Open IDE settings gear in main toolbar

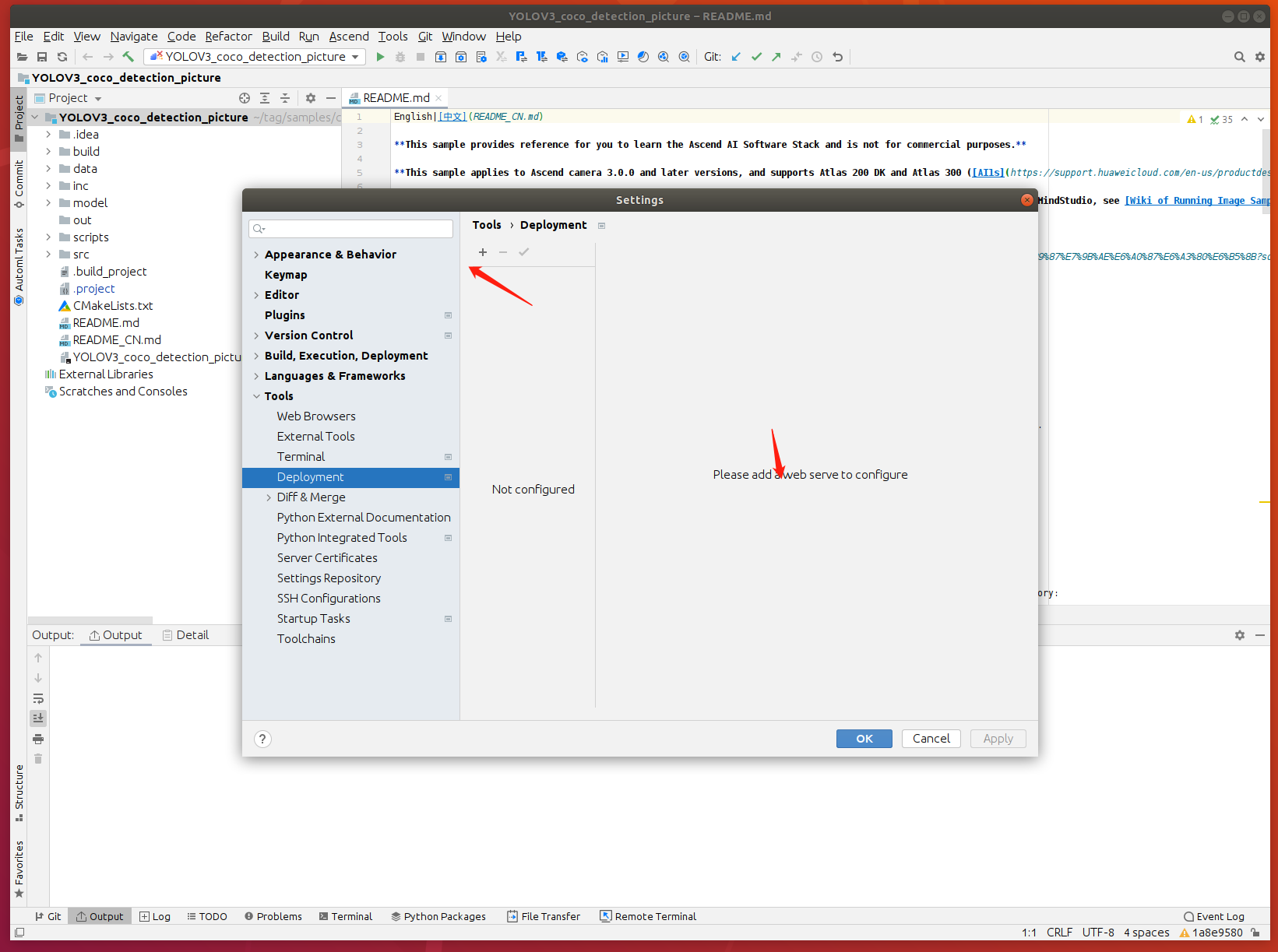pyautogui.click(x=1260, y=57)
